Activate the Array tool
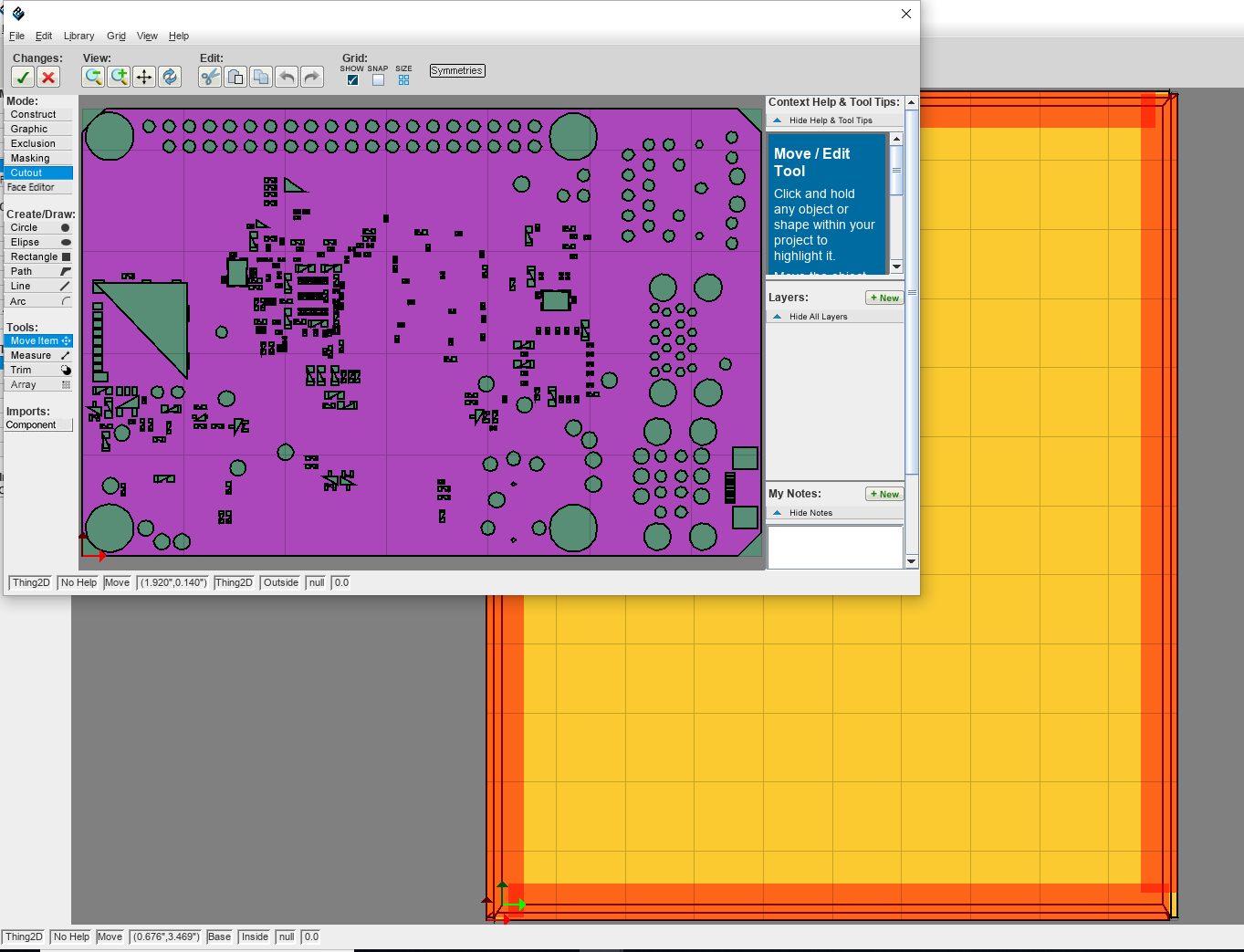Image resolution: width=1244 pixels, height=952 pixels. (38, 384)
